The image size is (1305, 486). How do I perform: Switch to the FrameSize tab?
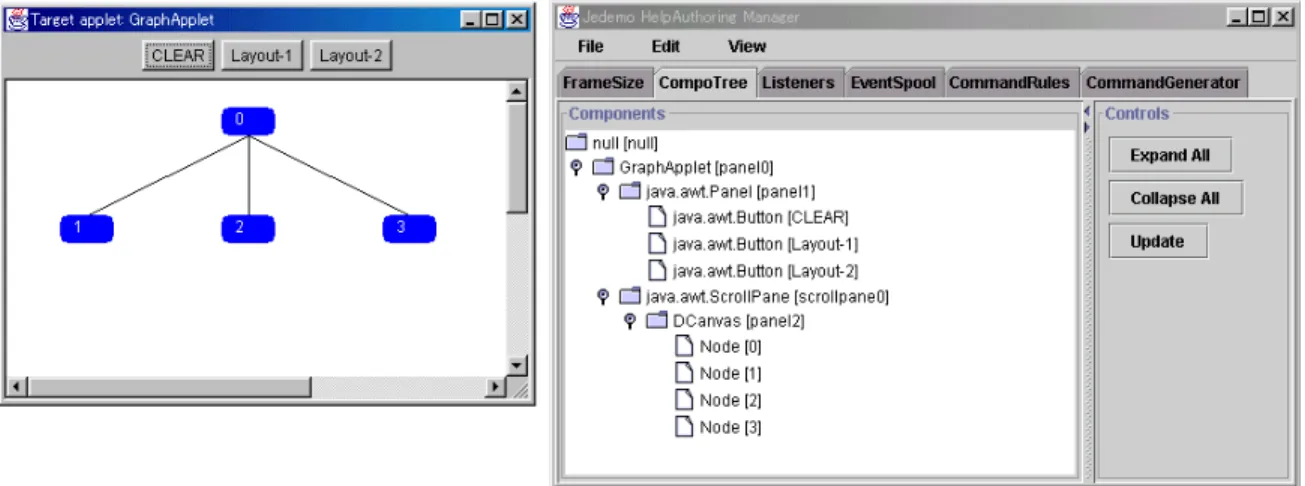point(603,83)
